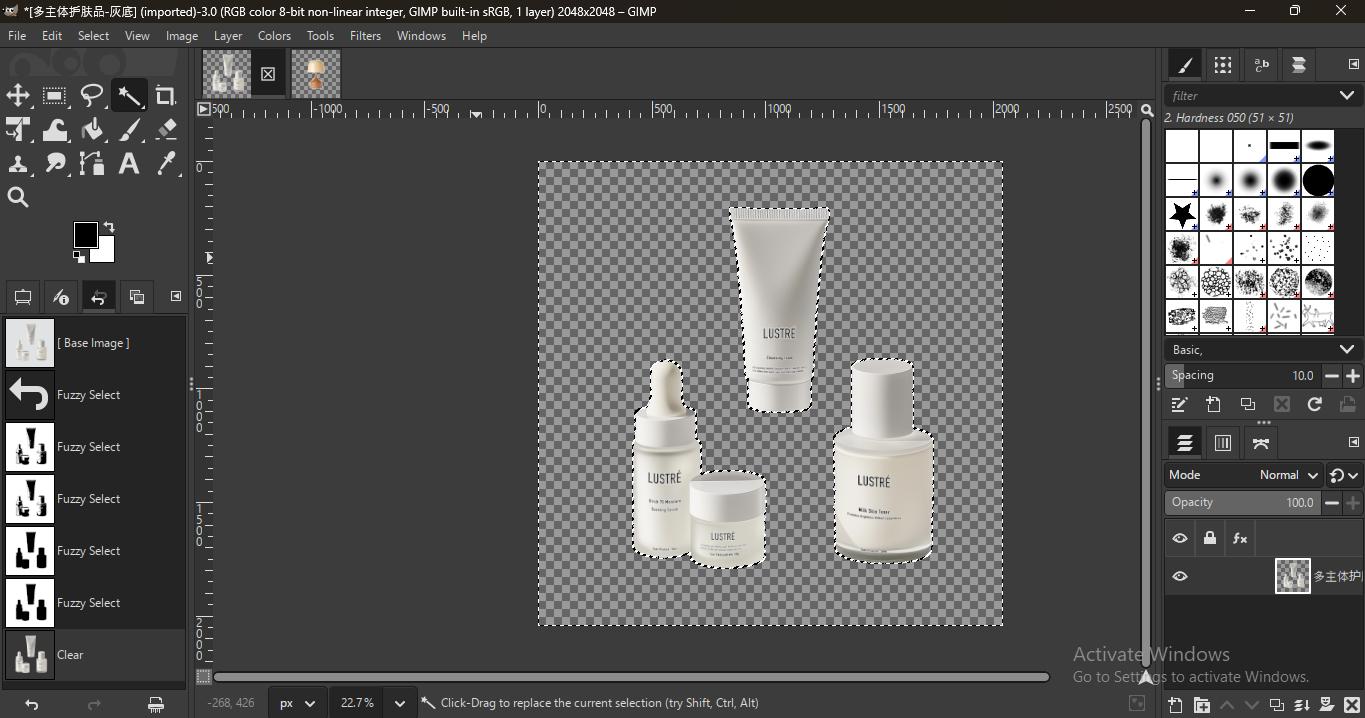Swap foreground and background colors
This screenshot has height=718, width=1365.
click(x=109, y=227)
